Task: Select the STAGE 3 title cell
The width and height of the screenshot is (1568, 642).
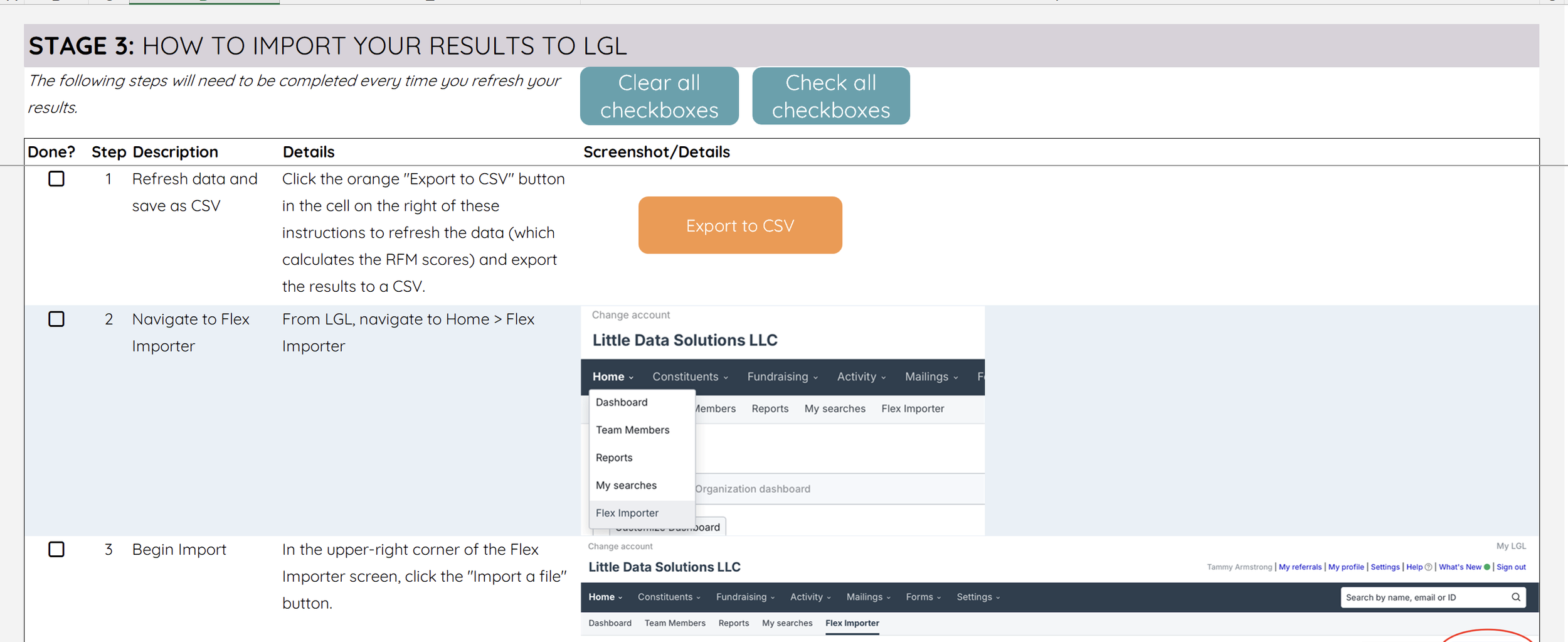Action: tap(781, 46)
